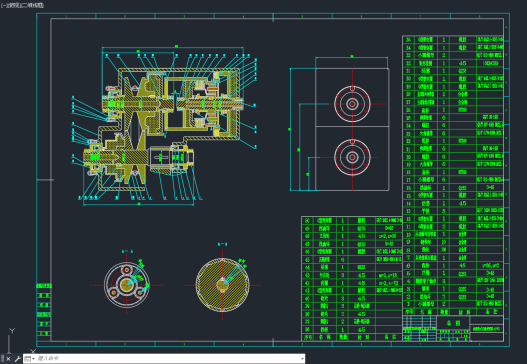The image size is (527, 364).
Task: Open command line customize wrench menu
Action: pos(17,359)
